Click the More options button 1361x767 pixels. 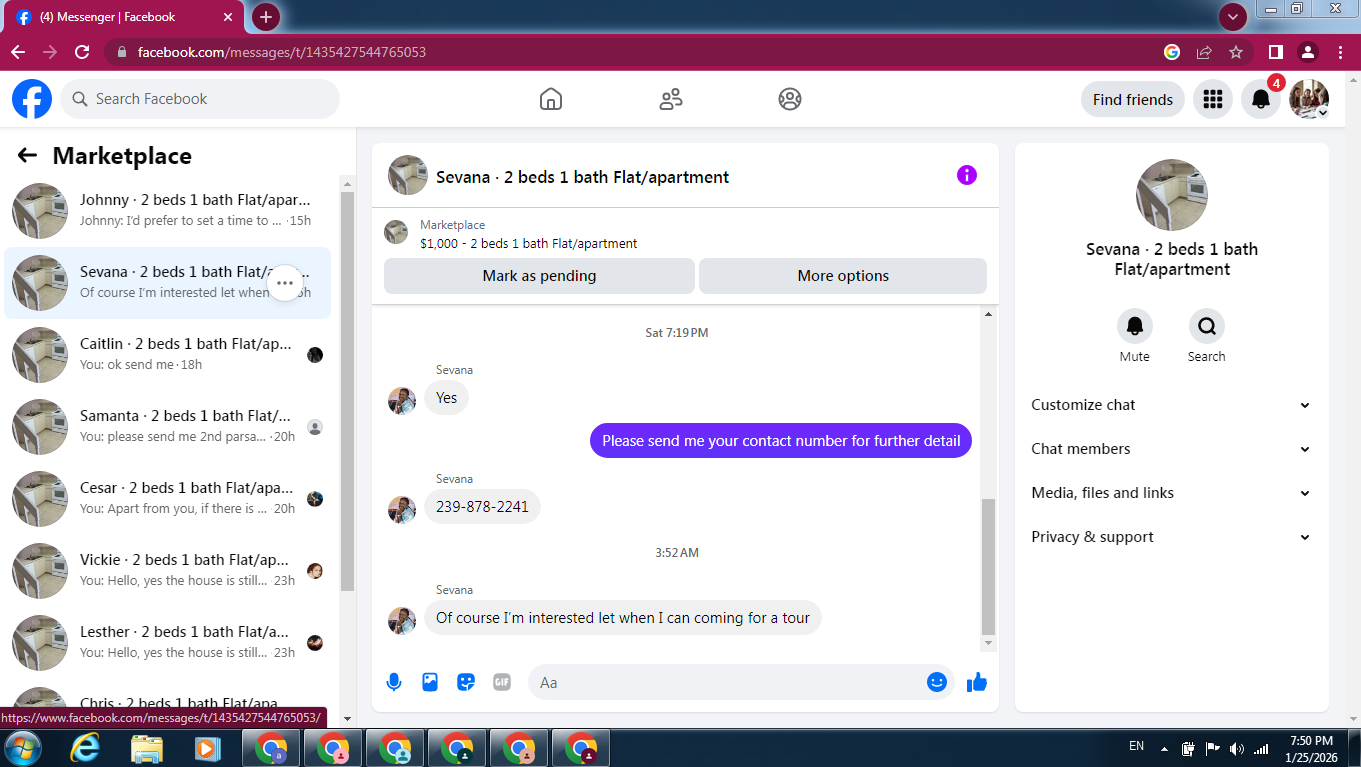tap(843, 276)
